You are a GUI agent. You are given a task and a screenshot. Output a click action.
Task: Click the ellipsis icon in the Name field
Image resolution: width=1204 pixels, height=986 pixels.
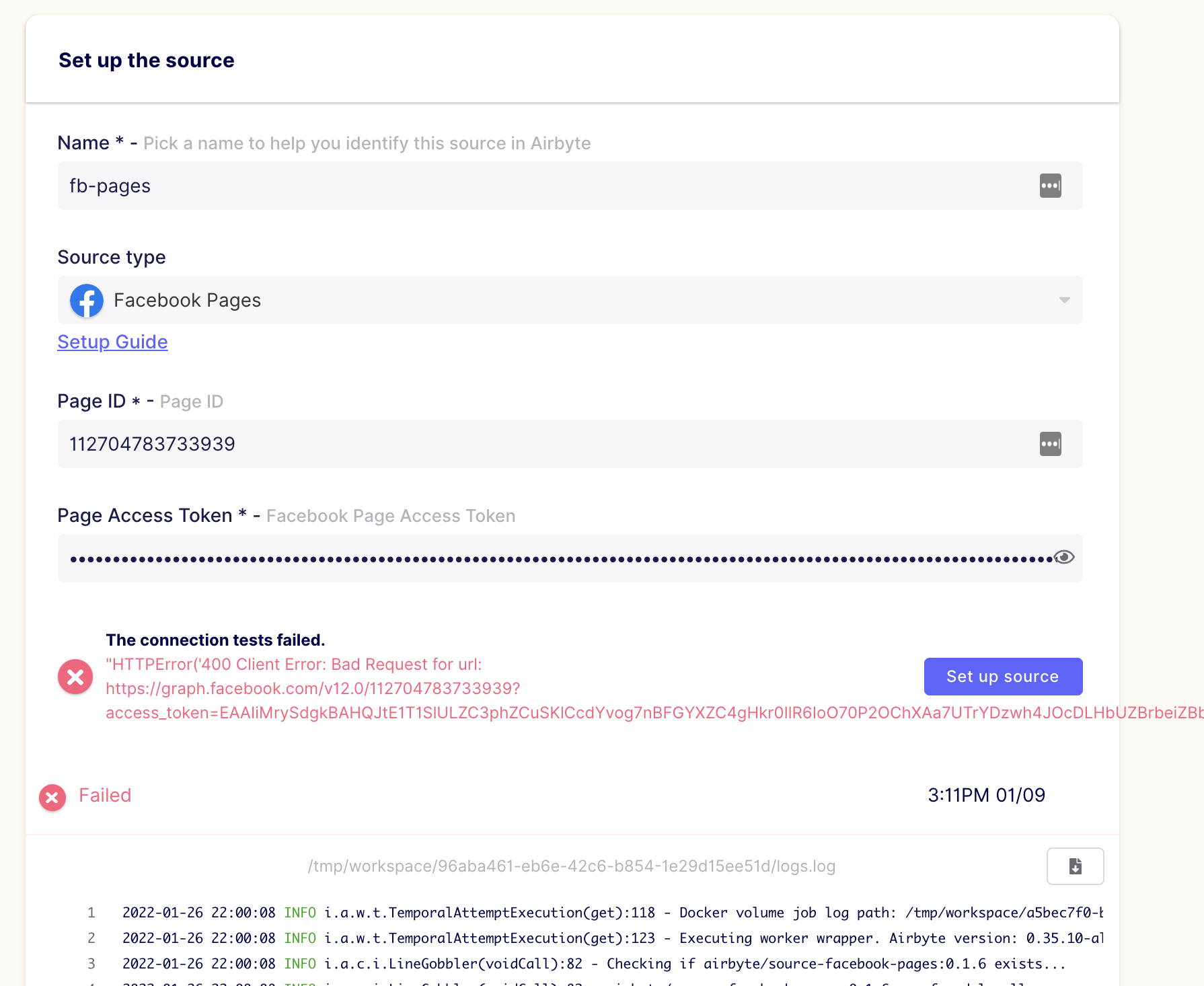pos(1050,186)
